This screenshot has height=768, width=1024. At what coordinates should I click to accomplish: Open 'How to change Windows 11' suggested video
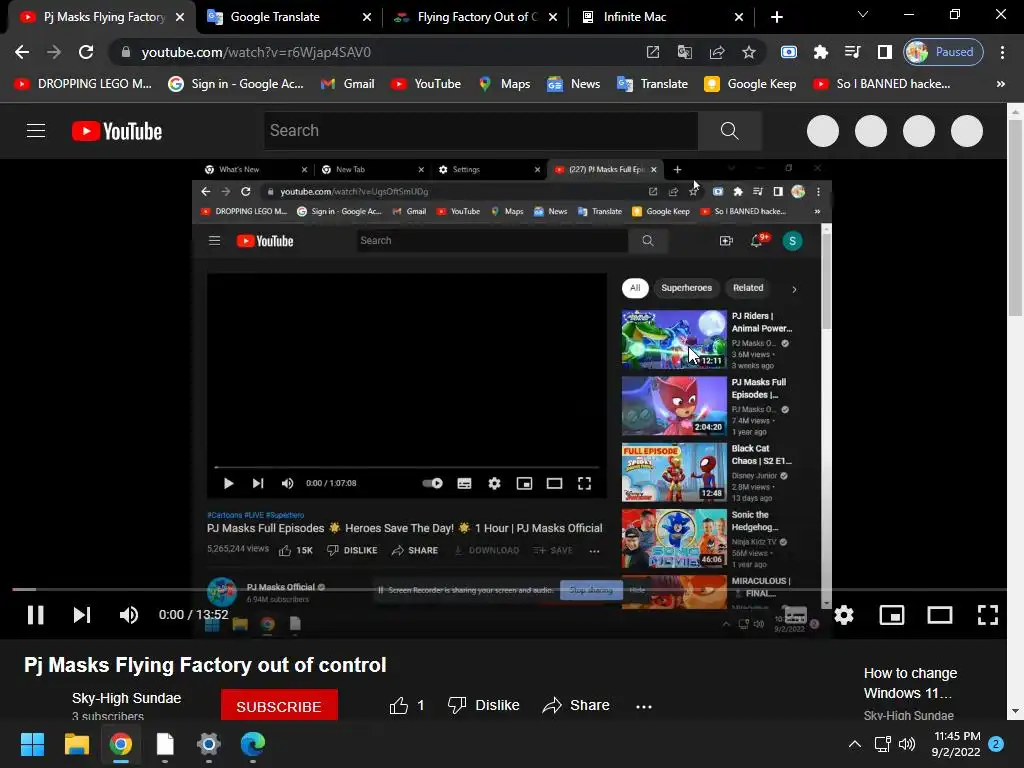tap(910, 683)
